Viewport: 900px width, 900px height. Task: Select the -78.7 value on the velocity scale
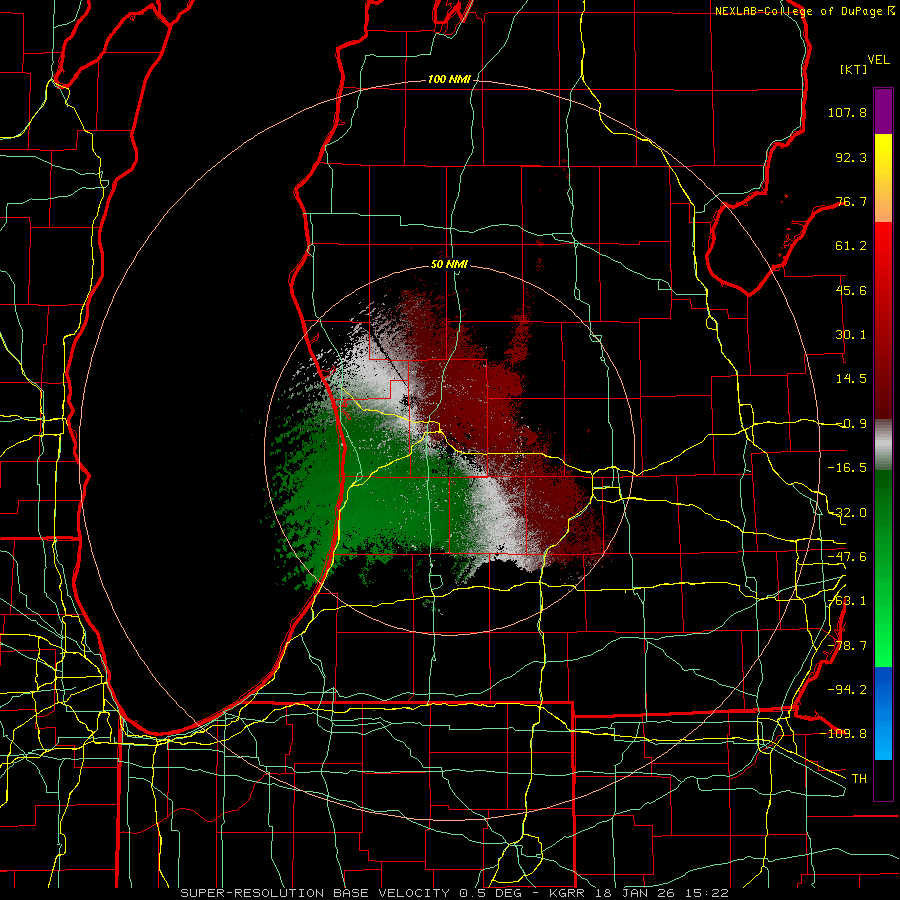point(847,646)
